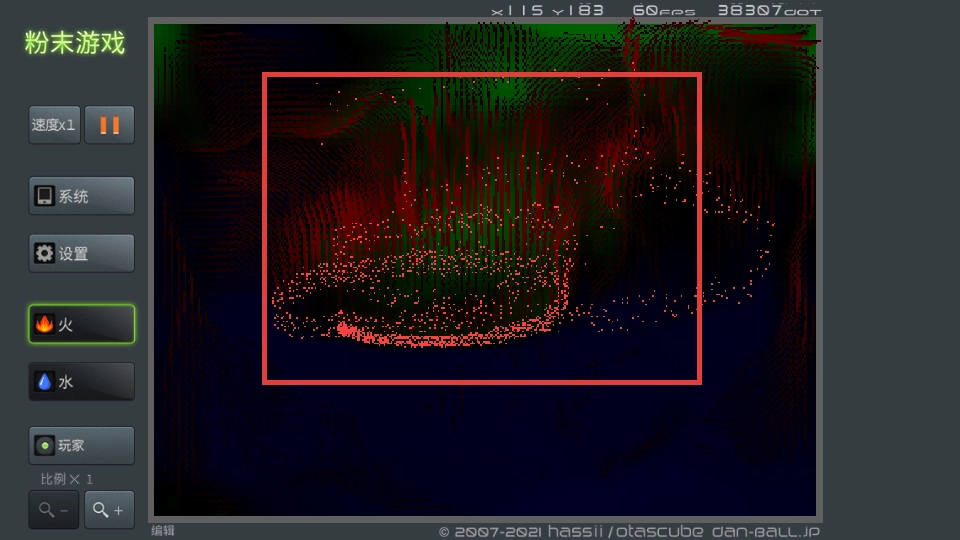Open the 设置 settings gear button

tap(81, 253)
